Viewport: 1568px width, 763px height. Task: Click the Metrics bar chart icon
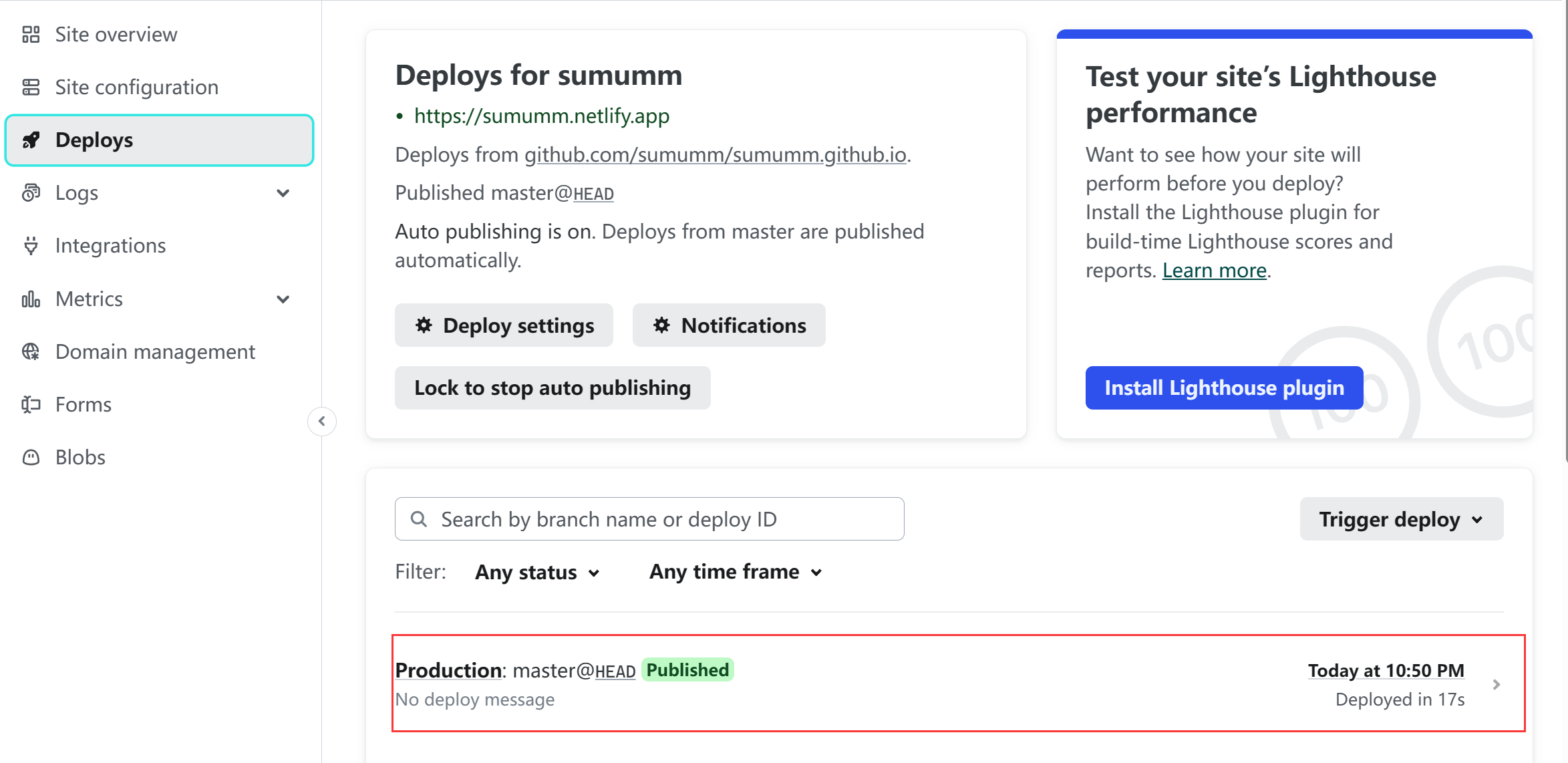pyautogui.click(x=31, y=299)
